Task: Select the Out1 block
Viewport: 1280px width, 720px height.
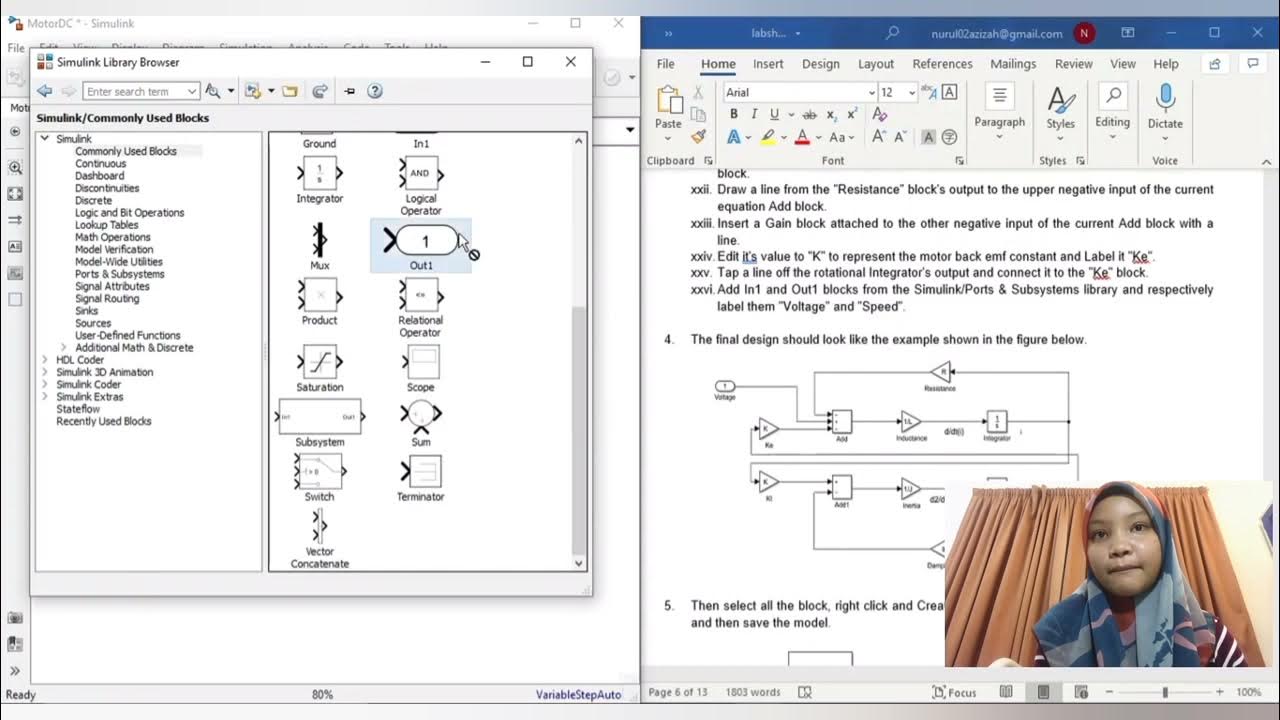Action: click(421, 246)
